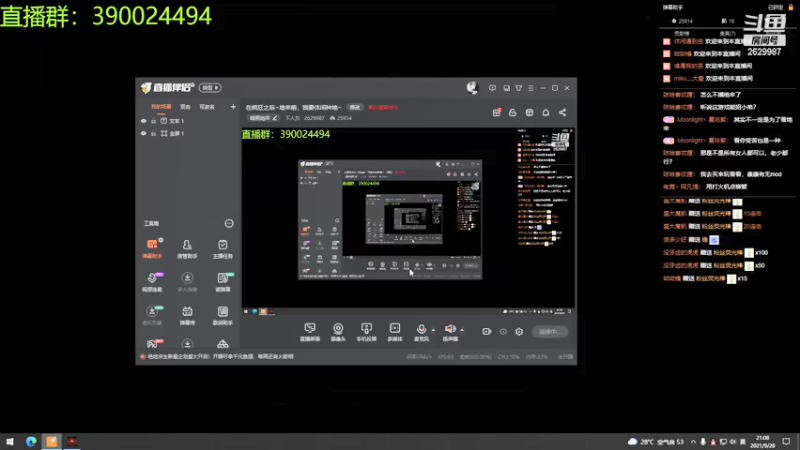Open the 主播任务 tool

[222, 248]
